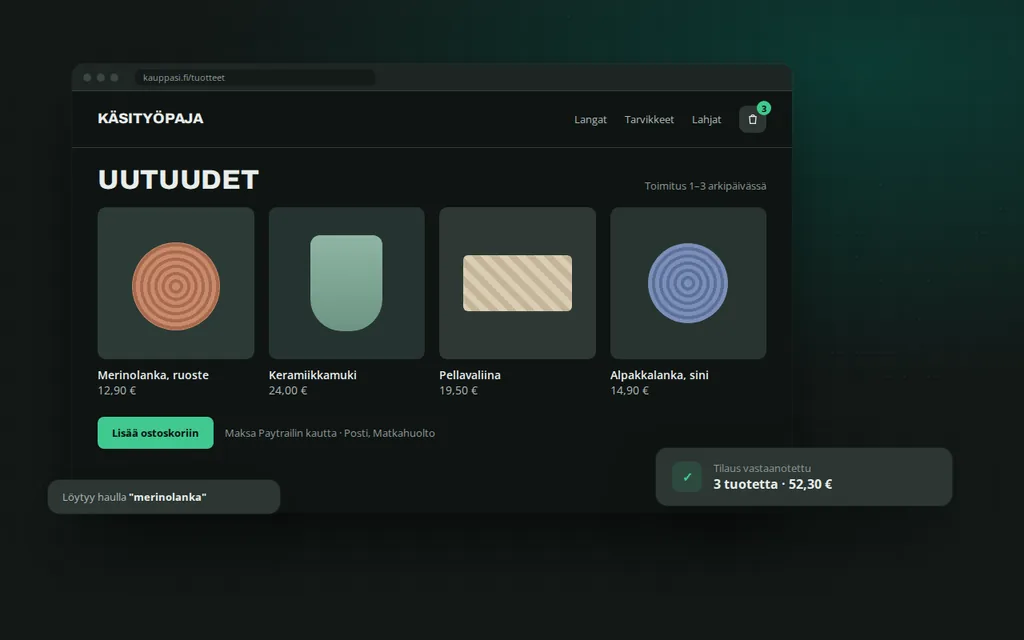Click the order total "3 tuotetta · 52,30 €"

(773, 484)
